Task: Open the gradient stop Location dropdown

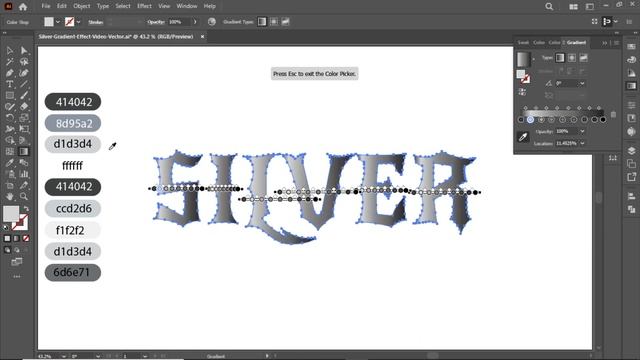Action: point(582,143)
